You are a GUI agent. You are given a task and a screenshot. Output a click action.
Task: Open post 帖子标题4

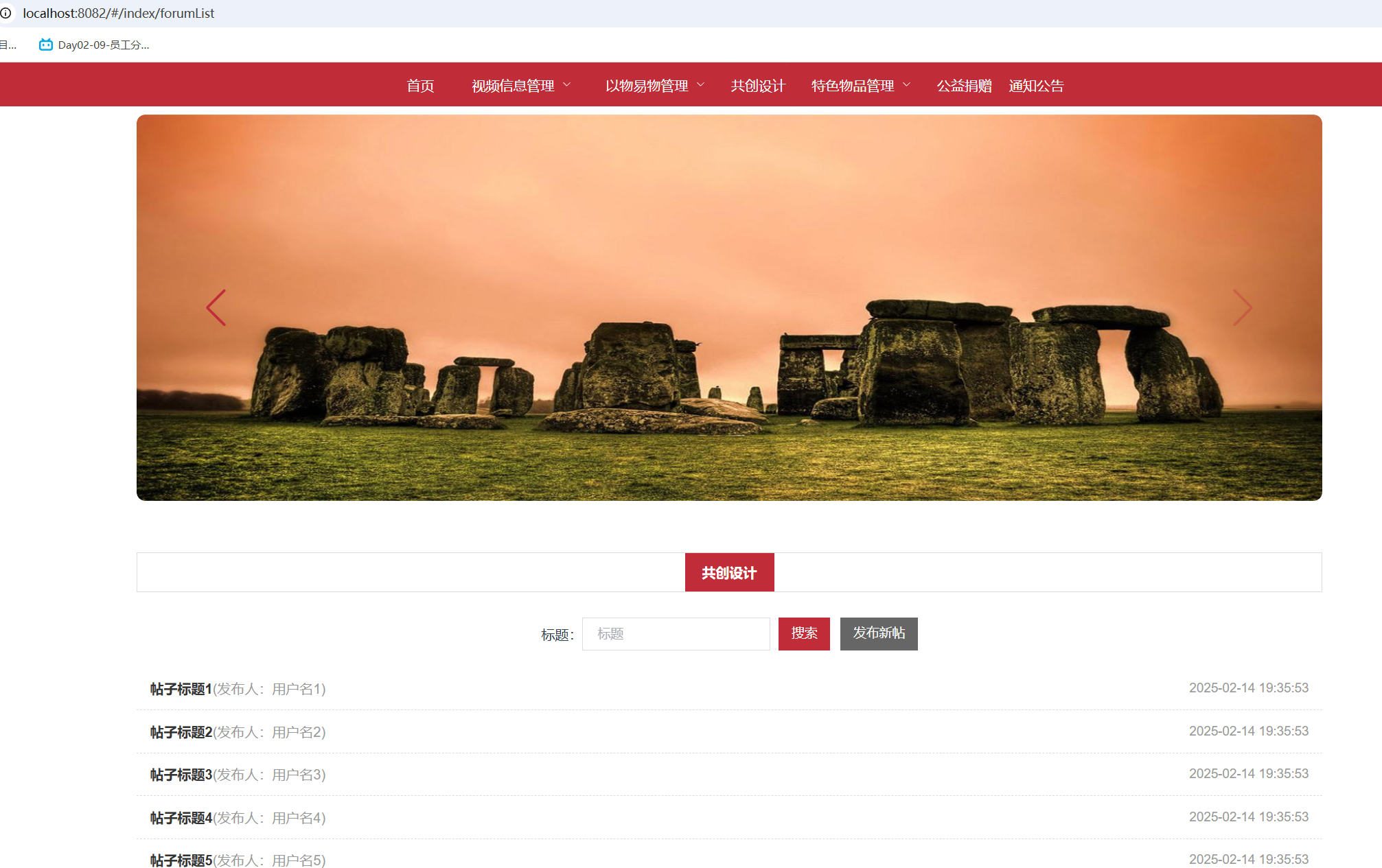181,818
